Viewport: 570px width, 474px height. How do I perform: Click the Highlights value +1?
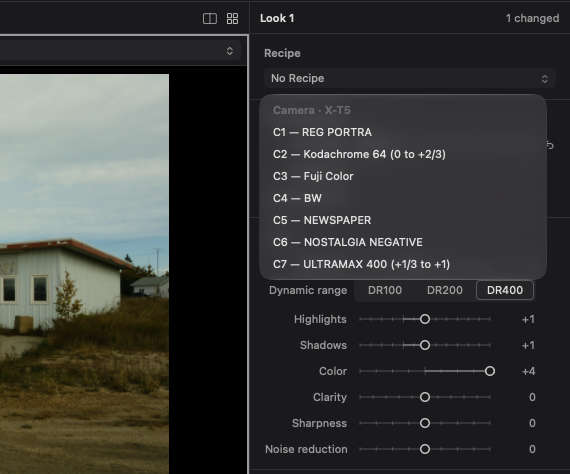click(528, 320)
